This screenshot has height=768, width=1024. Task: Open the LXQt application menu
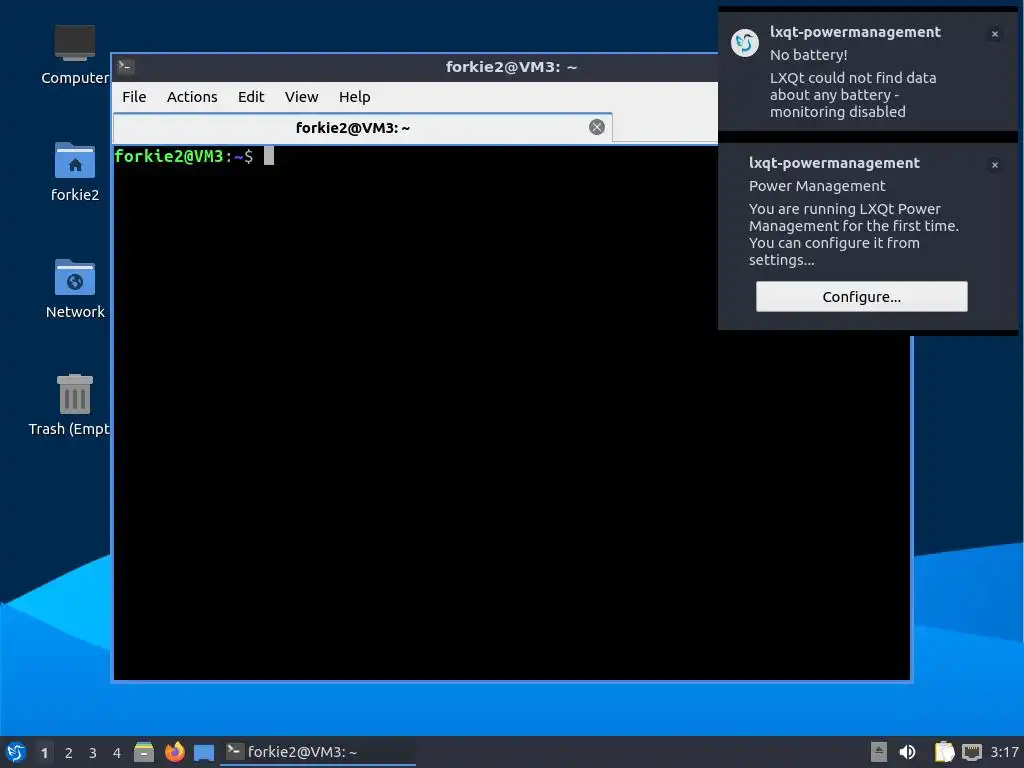point(16,752)
